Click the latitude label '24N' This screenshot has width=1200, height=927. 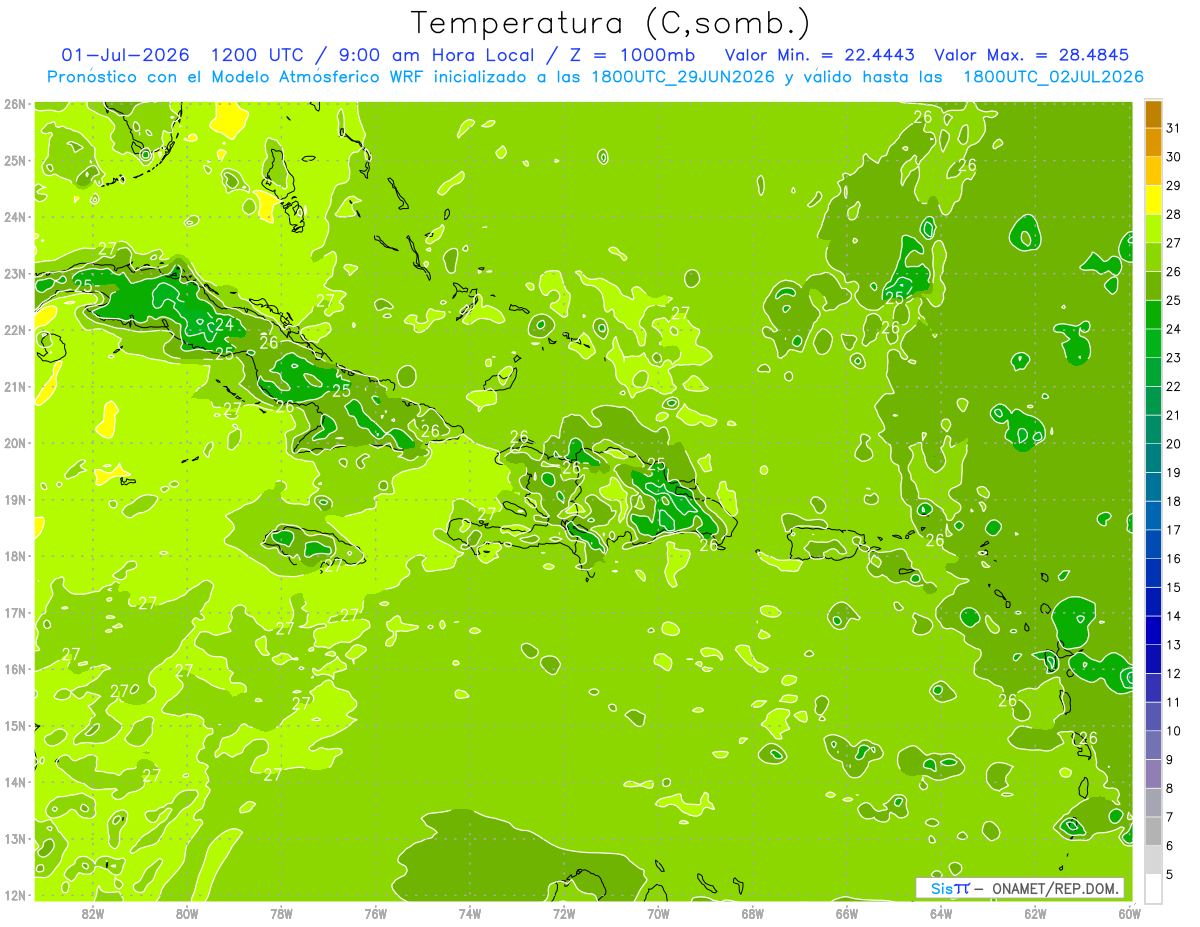click(15, 217)
